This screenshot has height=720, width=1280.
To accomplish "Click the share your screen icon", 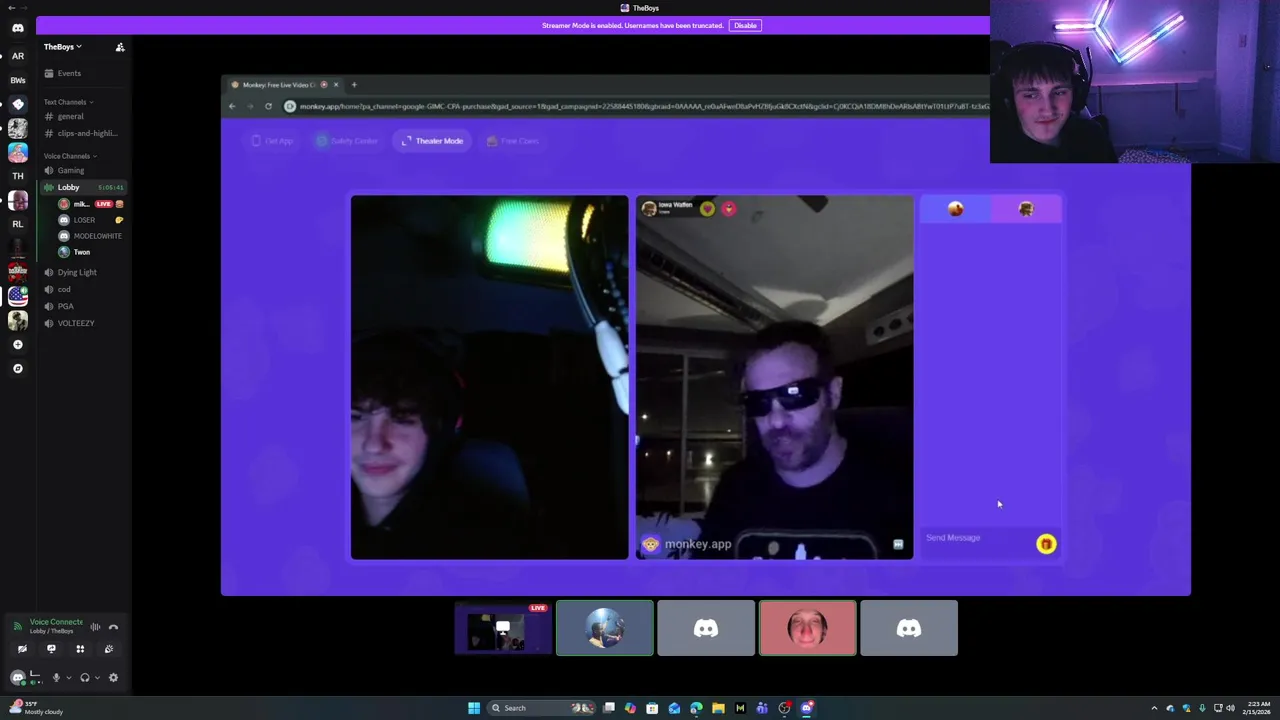I will click(x=51, y=649).
